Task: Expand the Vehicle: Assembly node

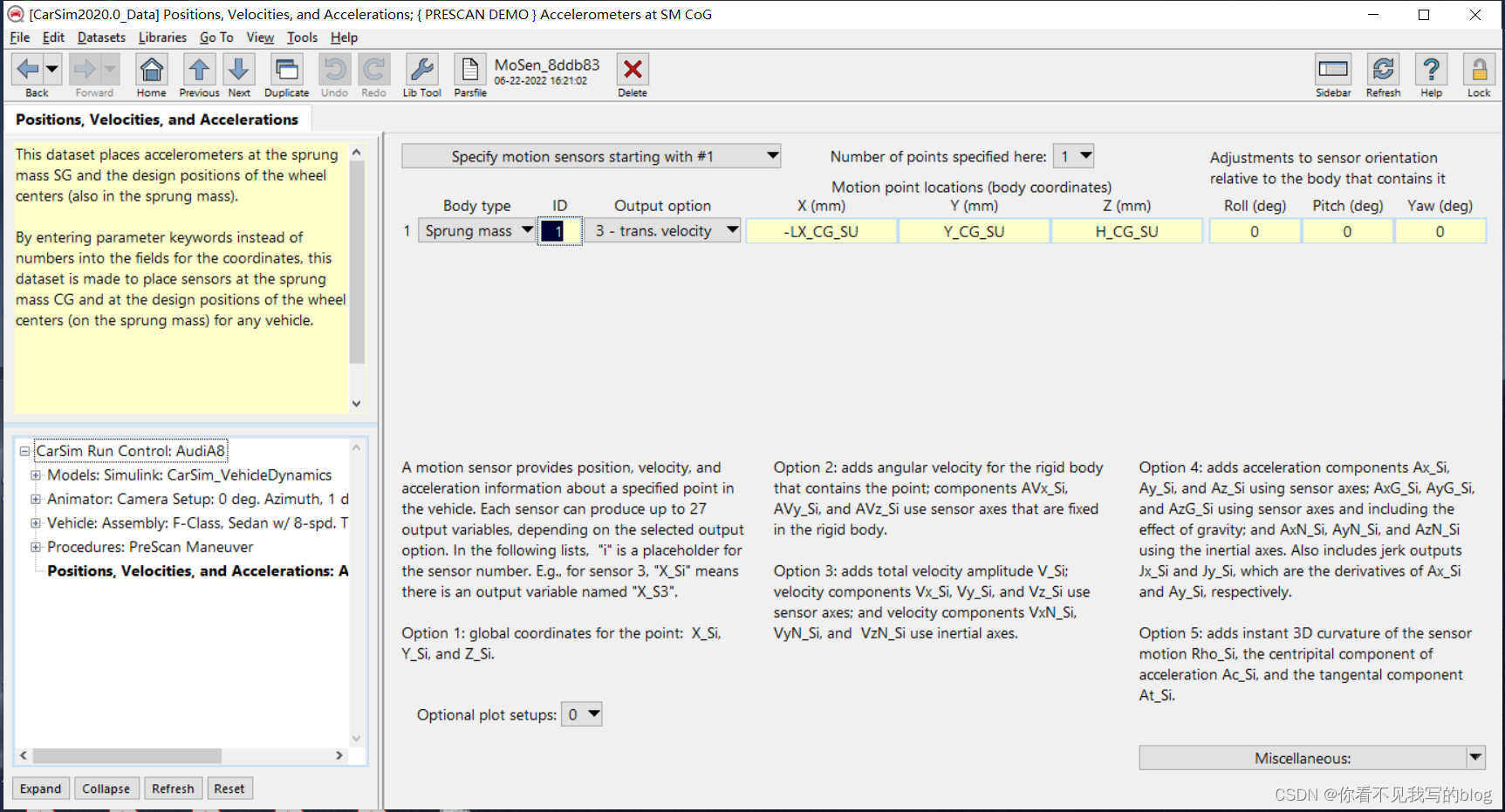Action: 36,523
